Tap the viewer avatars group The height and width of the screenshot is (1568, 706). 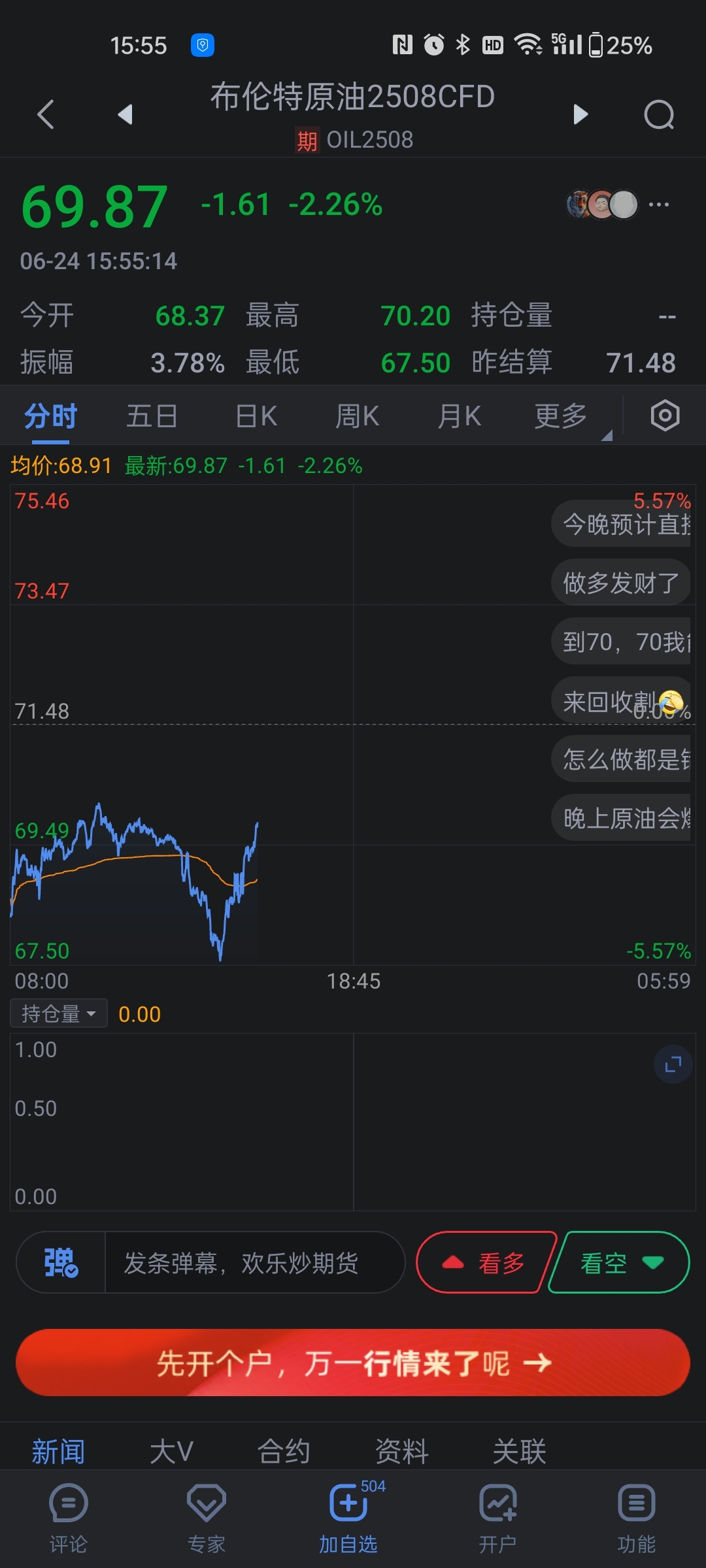click(602, 204)
